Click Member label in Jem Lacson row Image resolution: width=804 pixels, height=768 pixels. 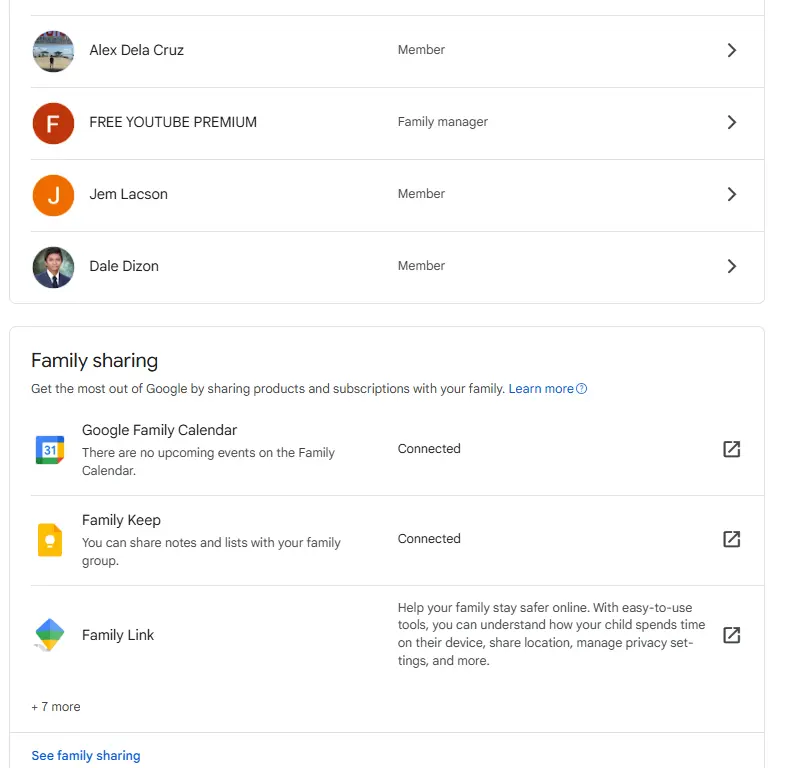point(421,194)
